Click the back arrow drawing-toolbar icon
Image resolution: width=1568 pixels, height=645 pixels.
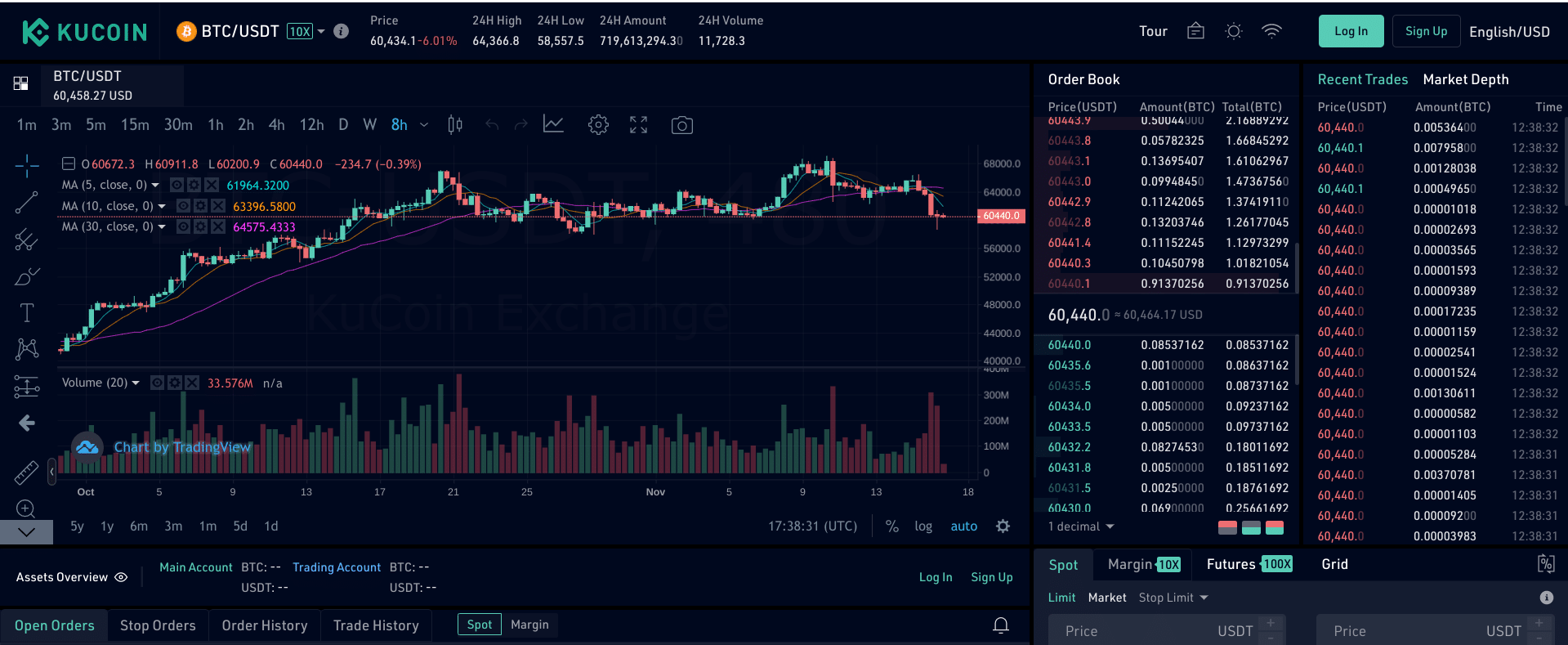[27, 423]
